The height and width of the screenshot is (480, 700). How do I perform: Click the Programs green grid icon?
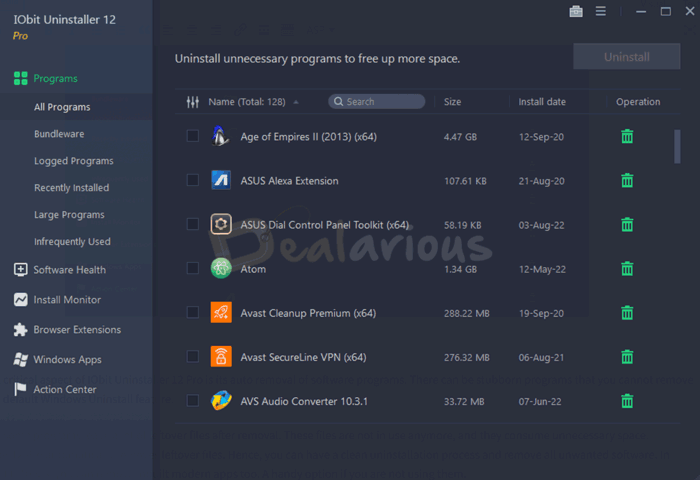pyautogui.click(x=21, y=78)
